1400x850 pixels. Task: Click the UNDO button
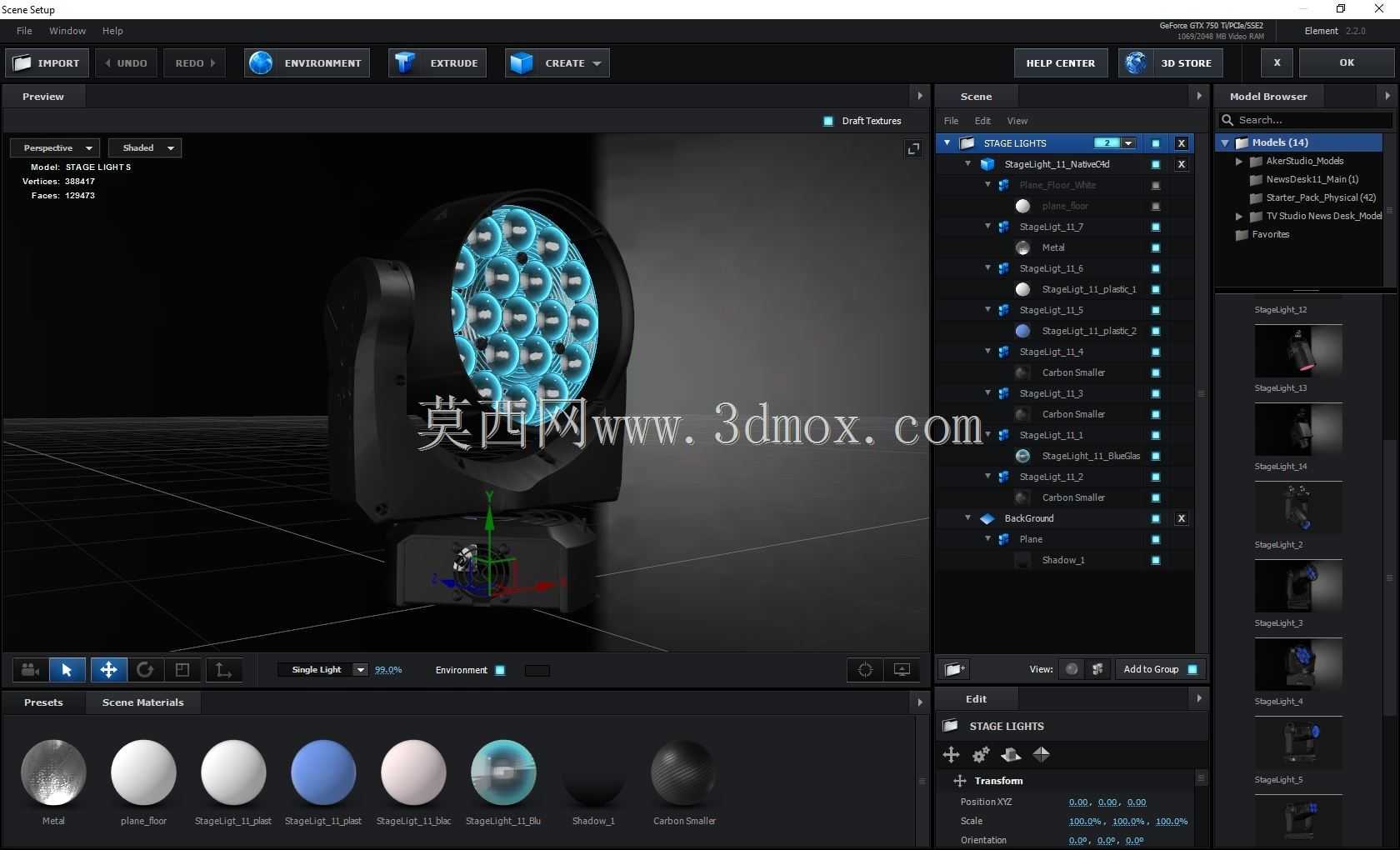[x=126, y=63]
